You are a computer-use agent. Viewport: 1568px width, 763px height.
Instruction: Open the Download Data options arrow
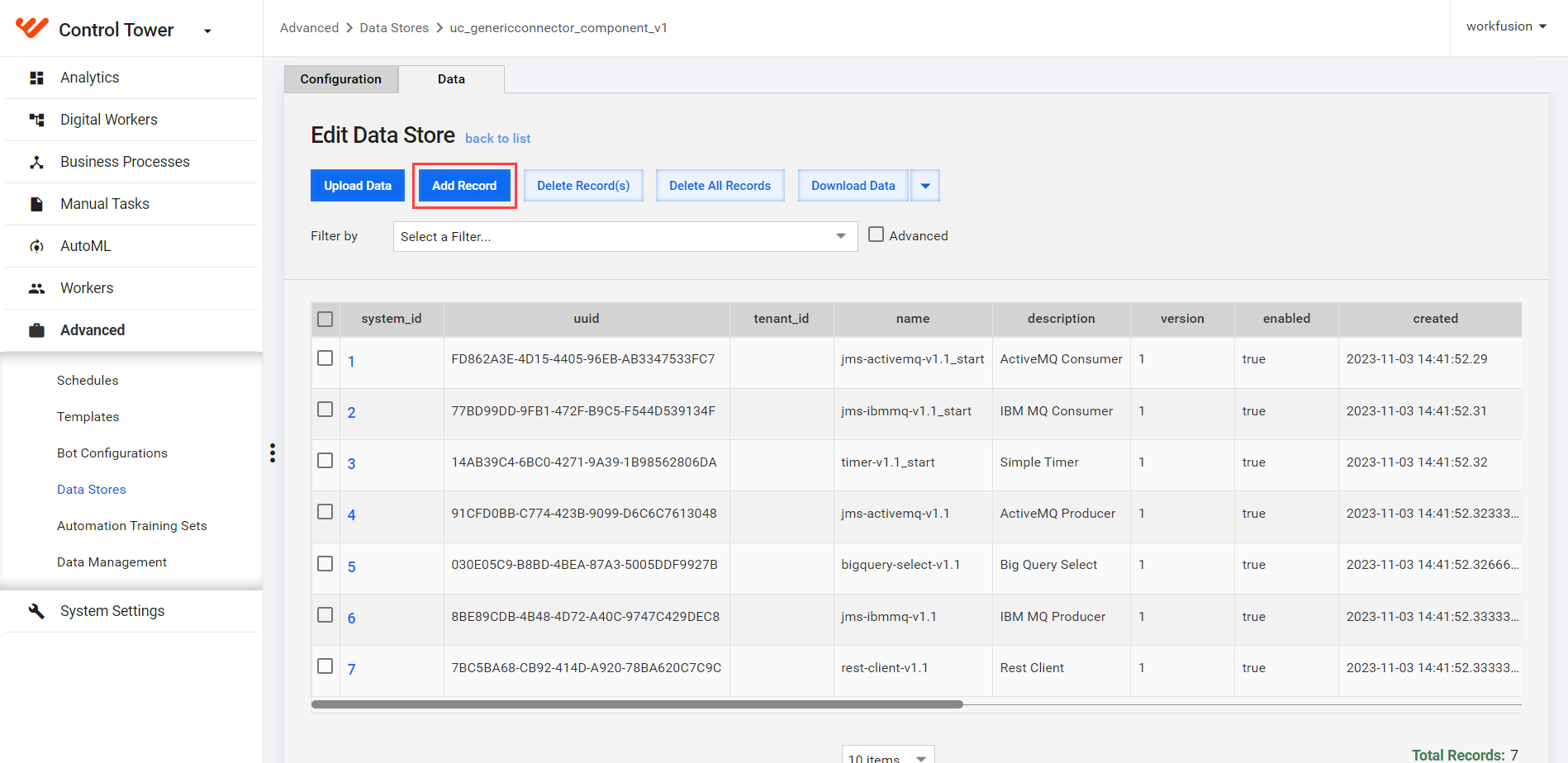925,186
